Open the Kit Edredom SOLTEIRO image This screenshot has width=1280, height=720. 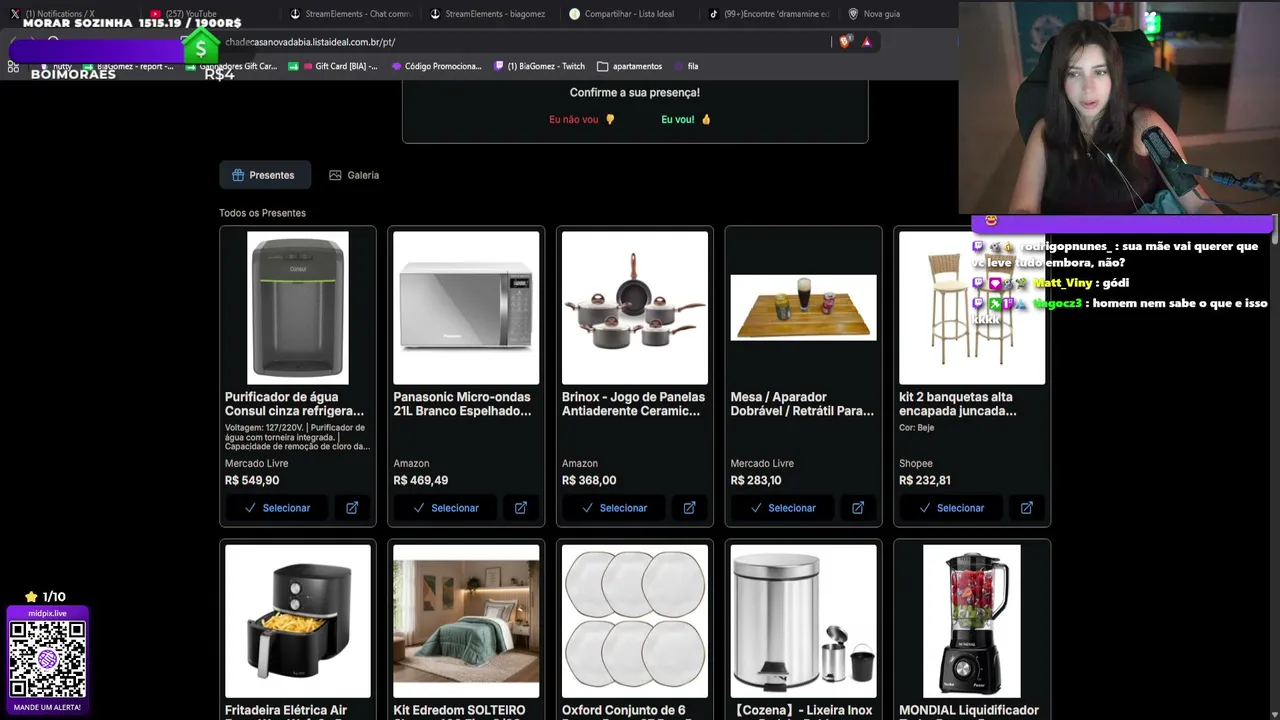466,621
